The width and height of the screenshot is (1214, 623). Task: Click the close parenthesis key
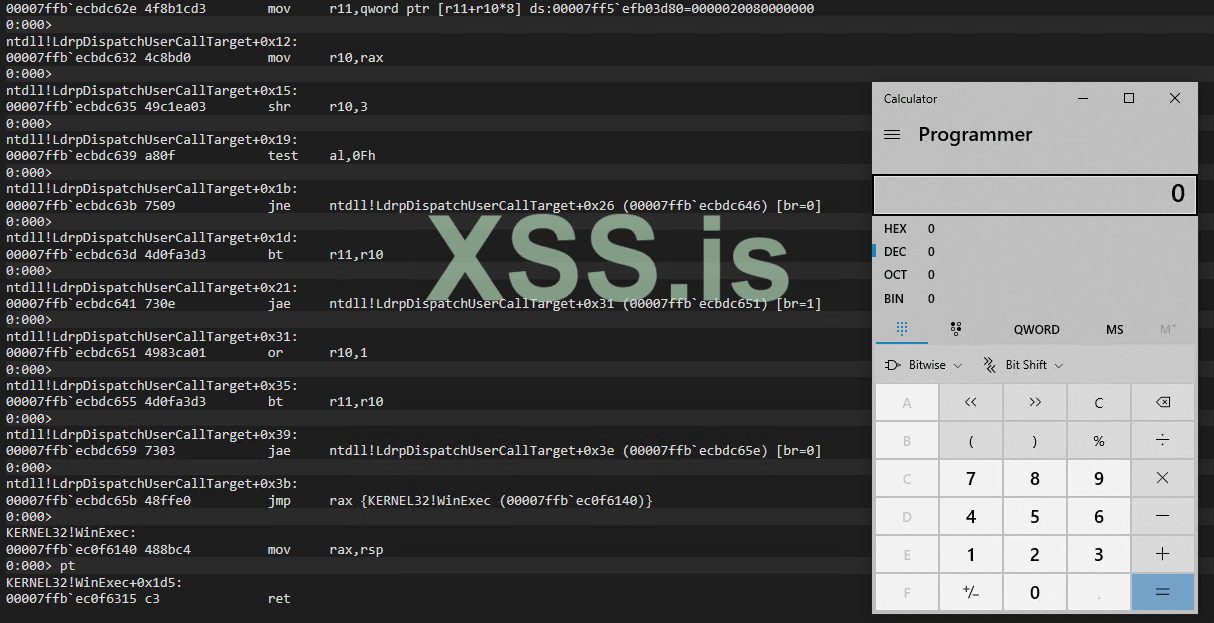[x=1034, y=440]
